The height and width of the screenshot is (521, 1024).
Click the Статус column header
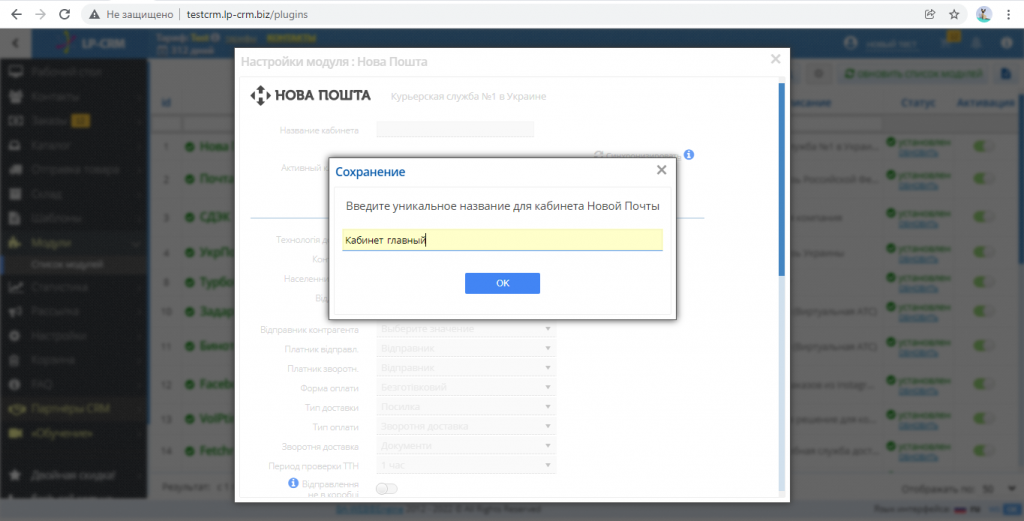[x=918, y=103]
